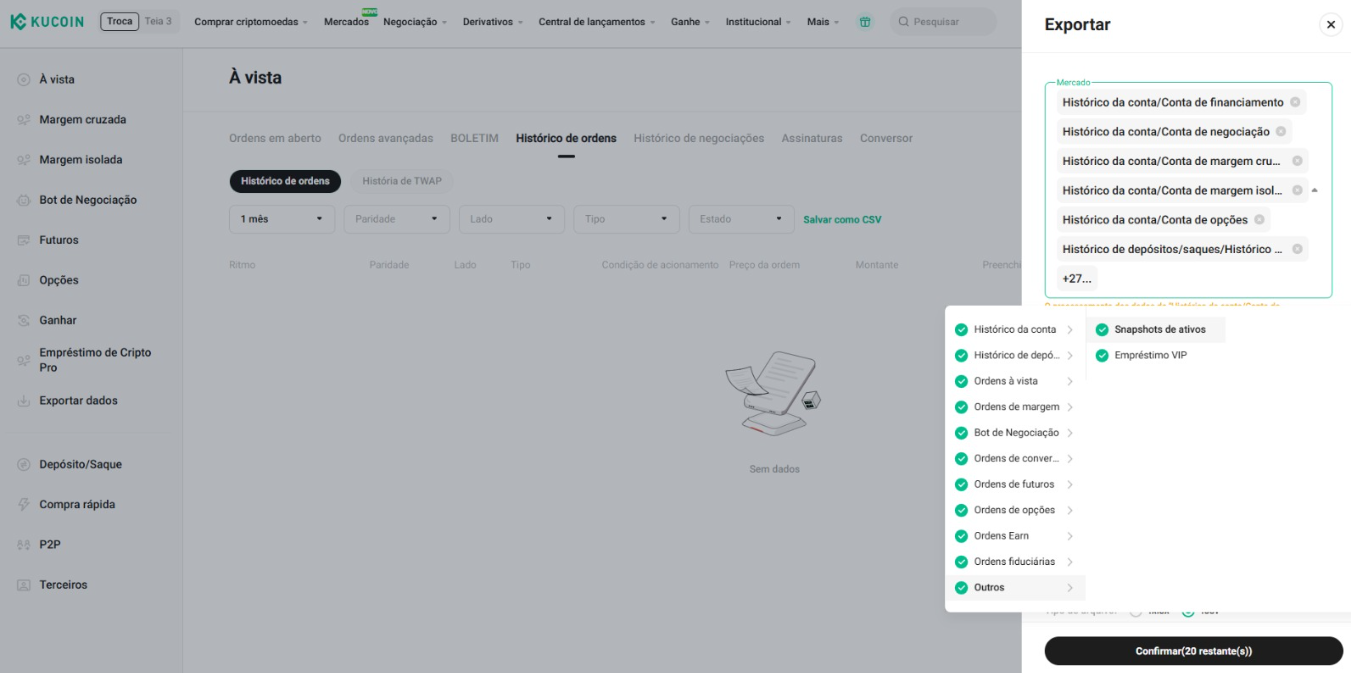Open Central de lançamentos menu

(597, 21)
